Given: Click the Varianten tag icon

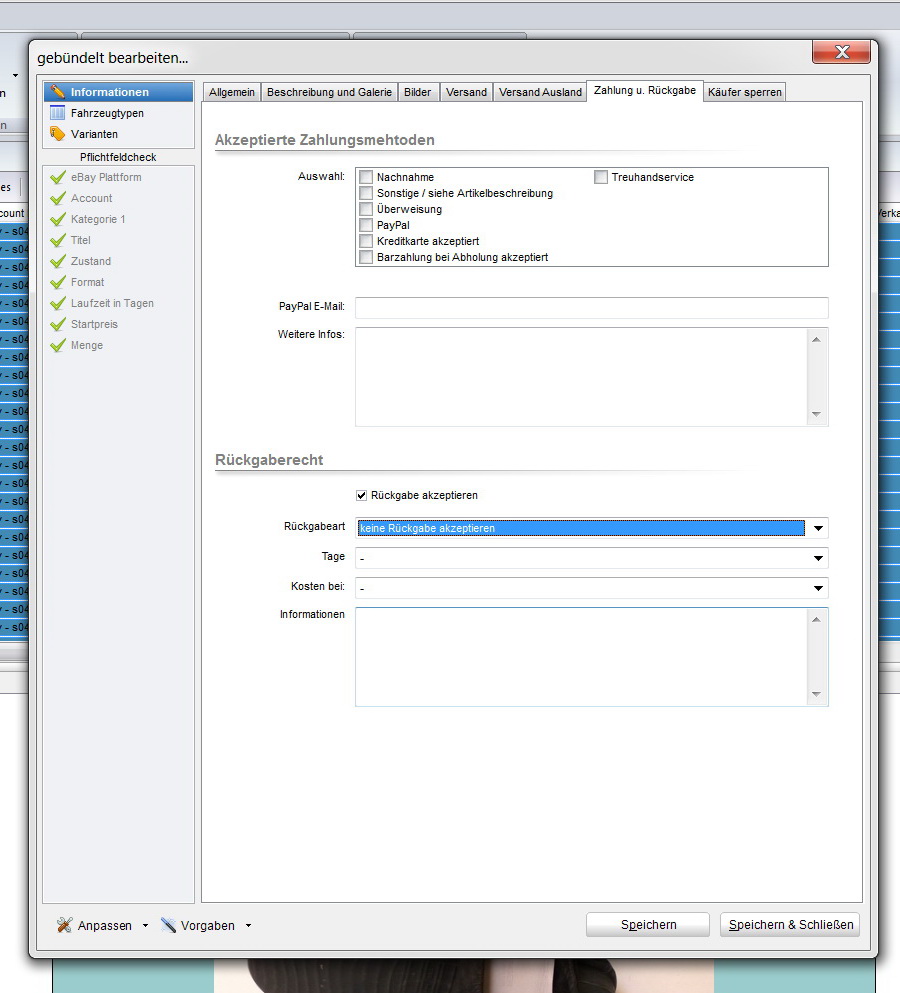Looking at the screenshot, I should (x=58, y=134).
